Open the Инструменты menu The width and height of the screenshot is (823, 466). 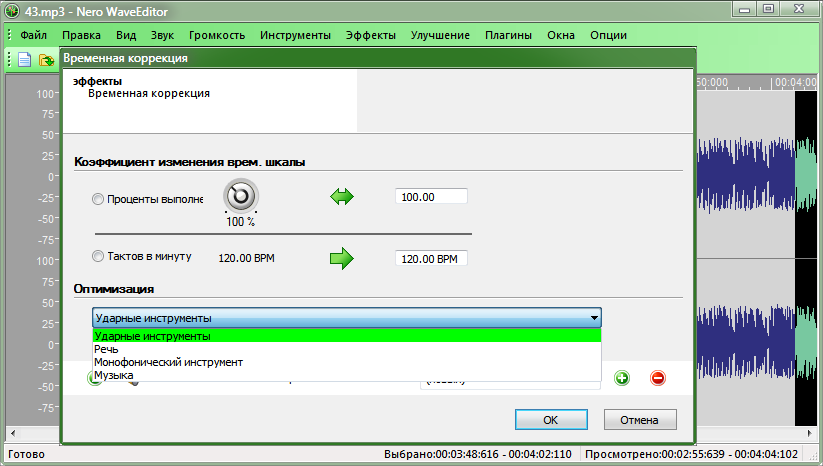coord(295,35)
